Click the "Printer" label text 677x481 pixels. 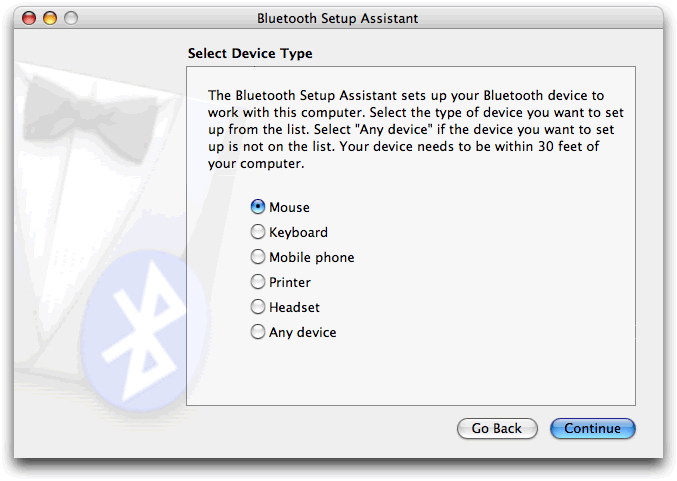coord(290,282)
